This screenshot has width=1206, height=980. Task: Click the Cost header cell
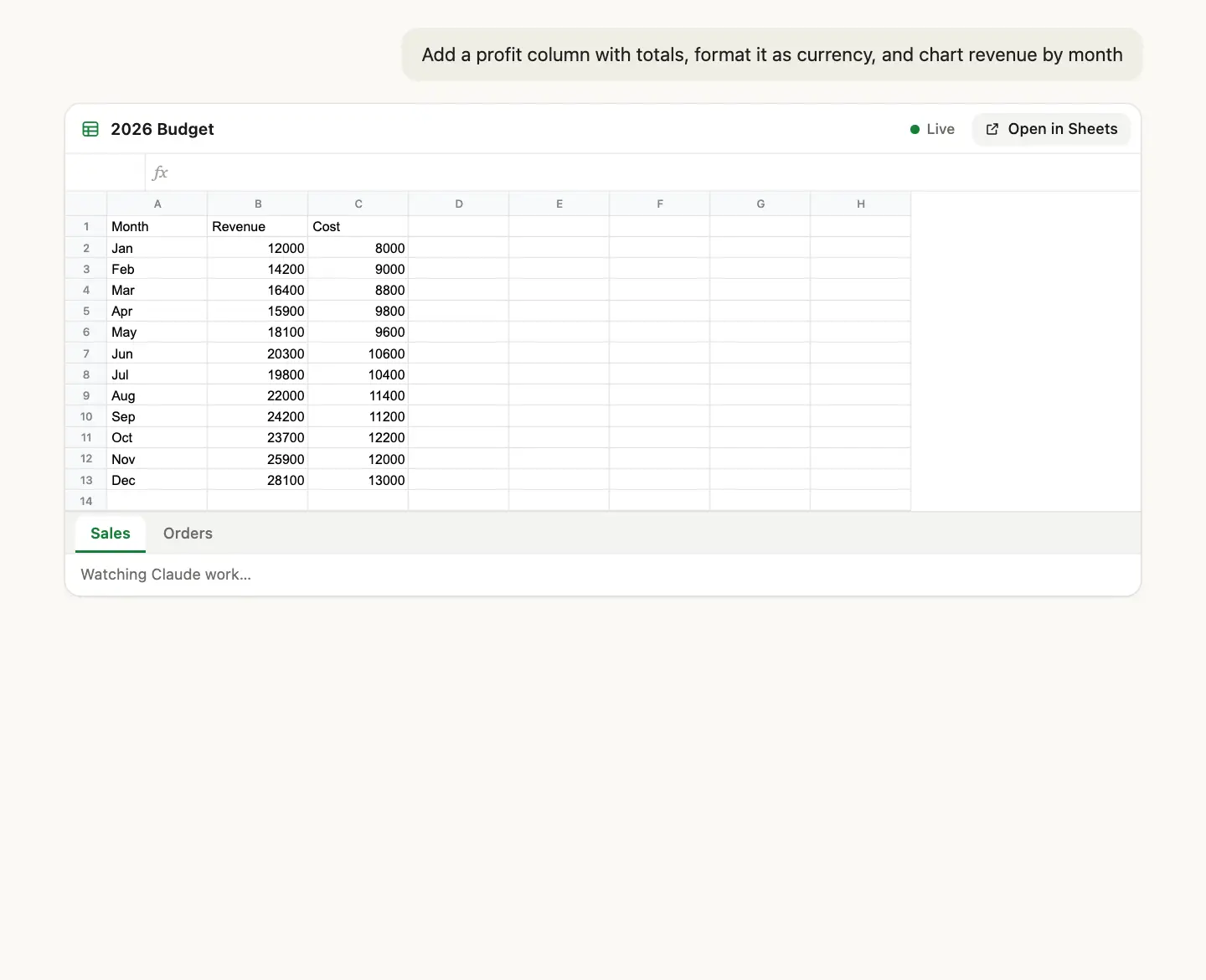click(358, 226)
